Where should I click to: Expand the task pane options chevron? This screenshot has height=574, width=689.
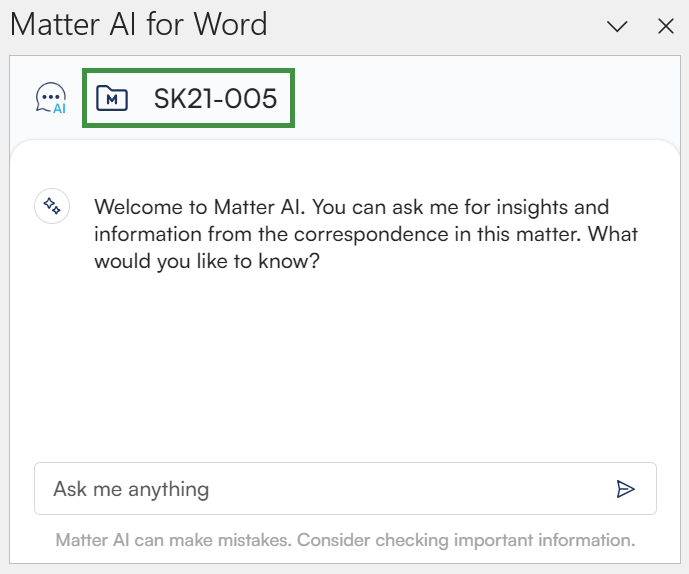pyautogui.click(x=618, y=26)
